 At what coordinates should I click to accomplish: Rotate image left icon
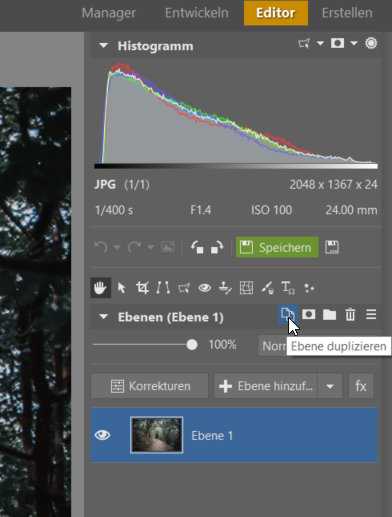pos(197,247)
